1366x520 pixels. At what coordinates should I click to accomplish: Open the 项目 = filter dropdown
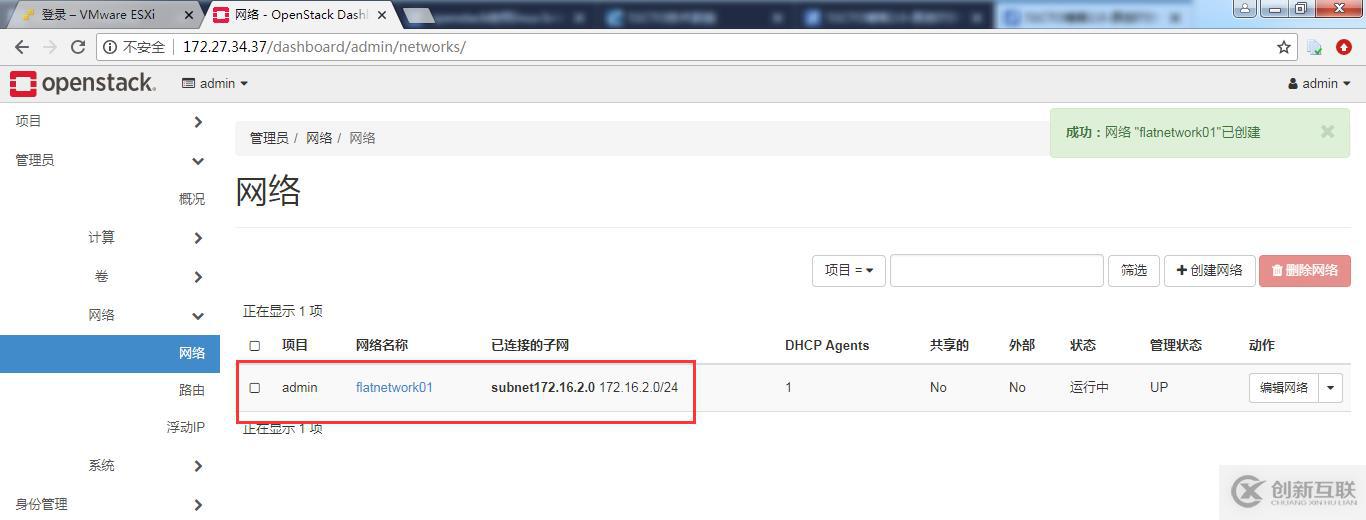(849, 270)
